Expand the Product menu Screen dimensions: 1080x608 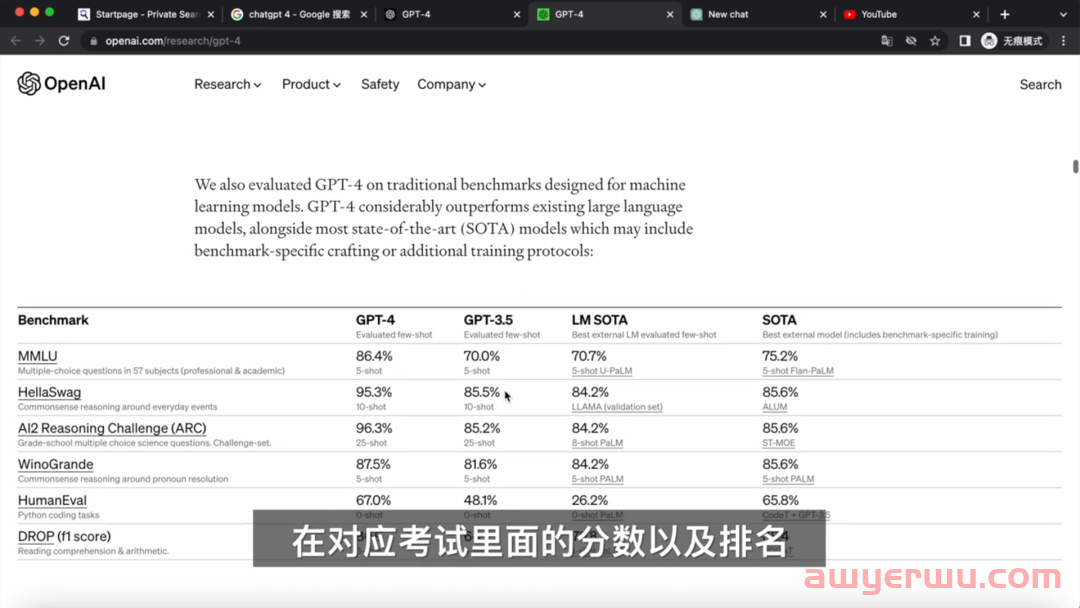(311, 84)
